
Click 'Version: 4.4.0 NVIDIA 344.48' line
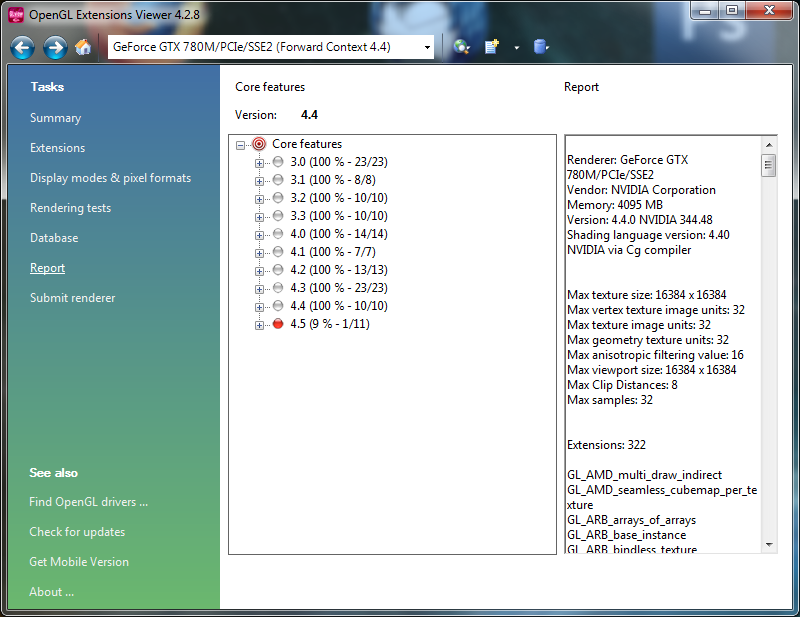[640, 220]
